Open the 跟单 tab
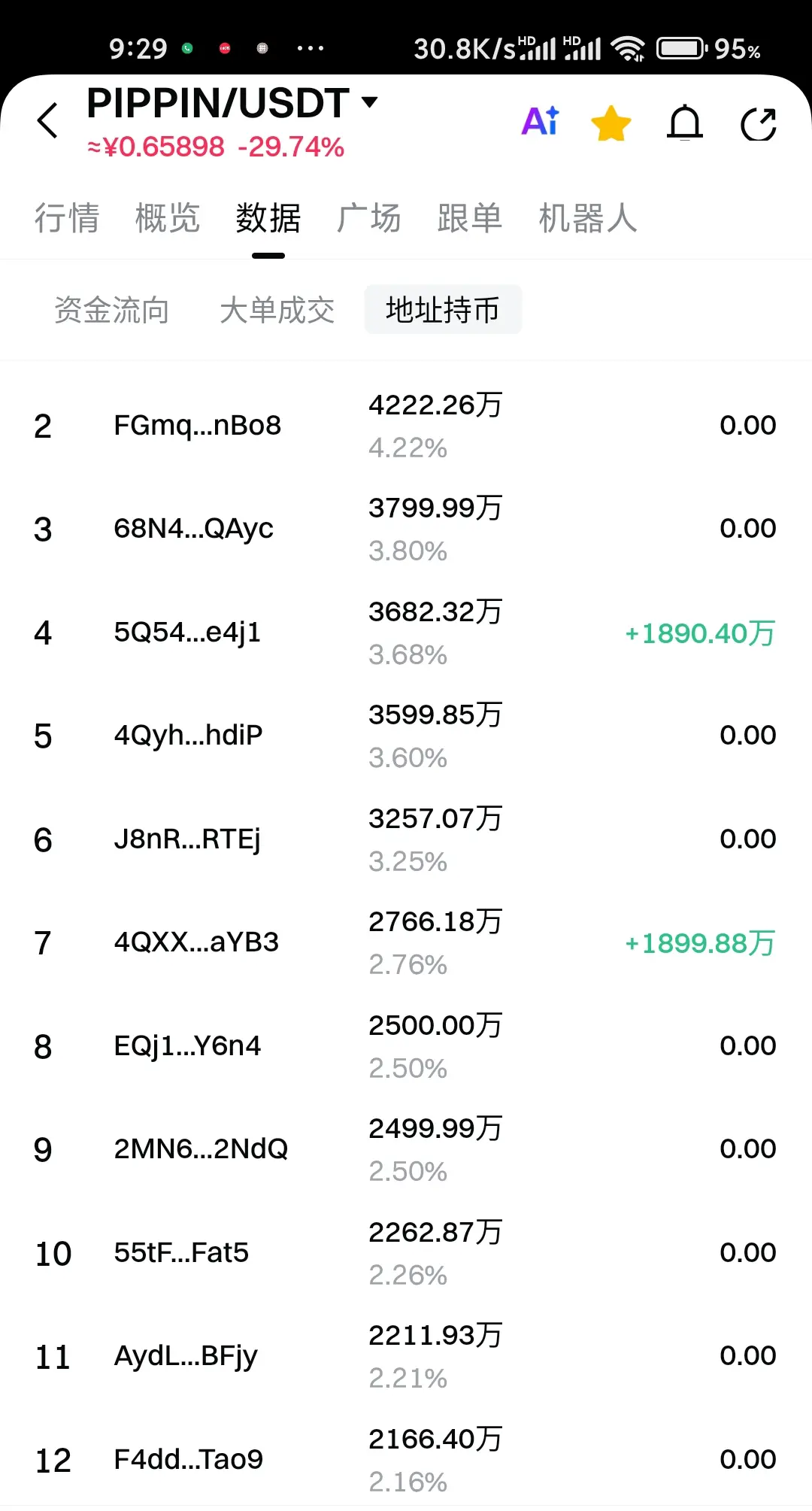This screenshot has height=1511, width=812. click(470, 218)
